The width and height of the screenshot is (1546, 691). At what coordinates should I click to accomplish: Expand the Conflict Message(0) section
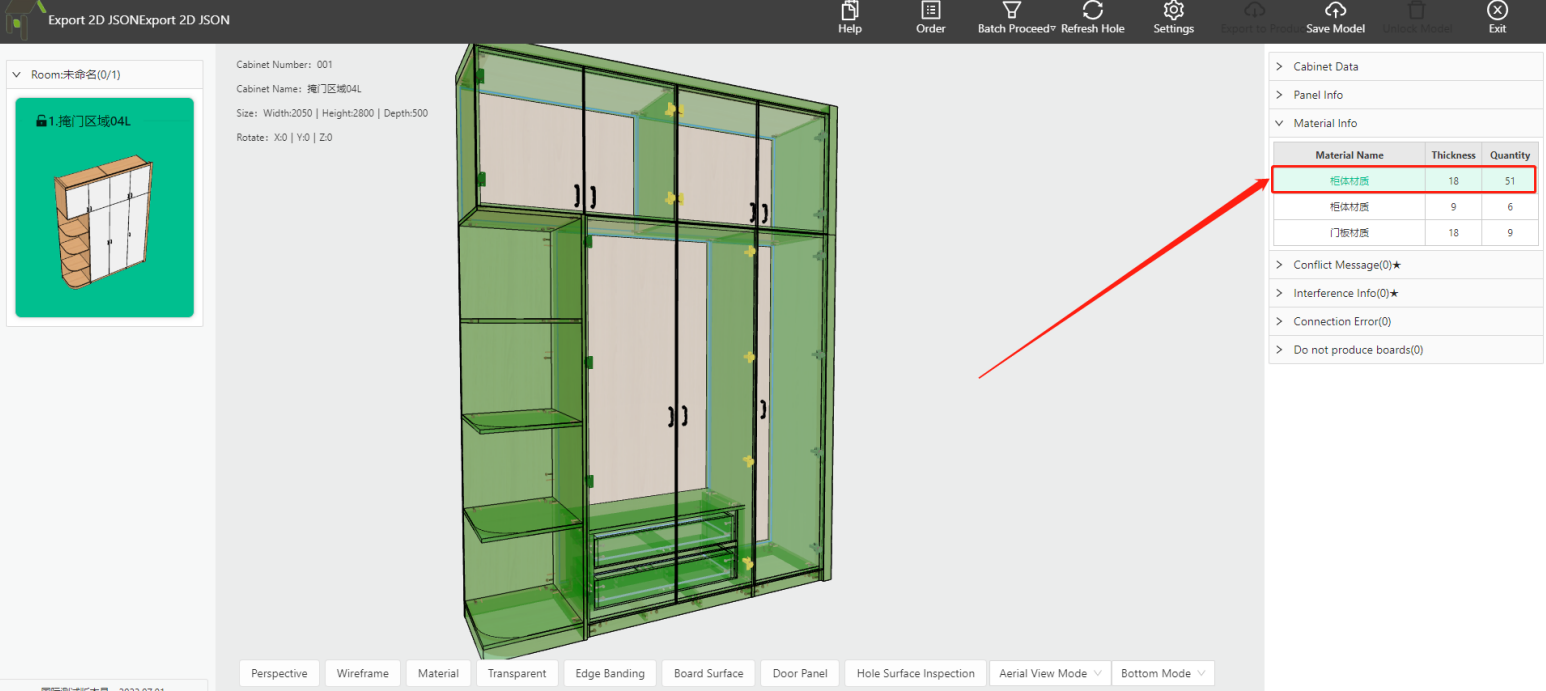coord(1406,265)
